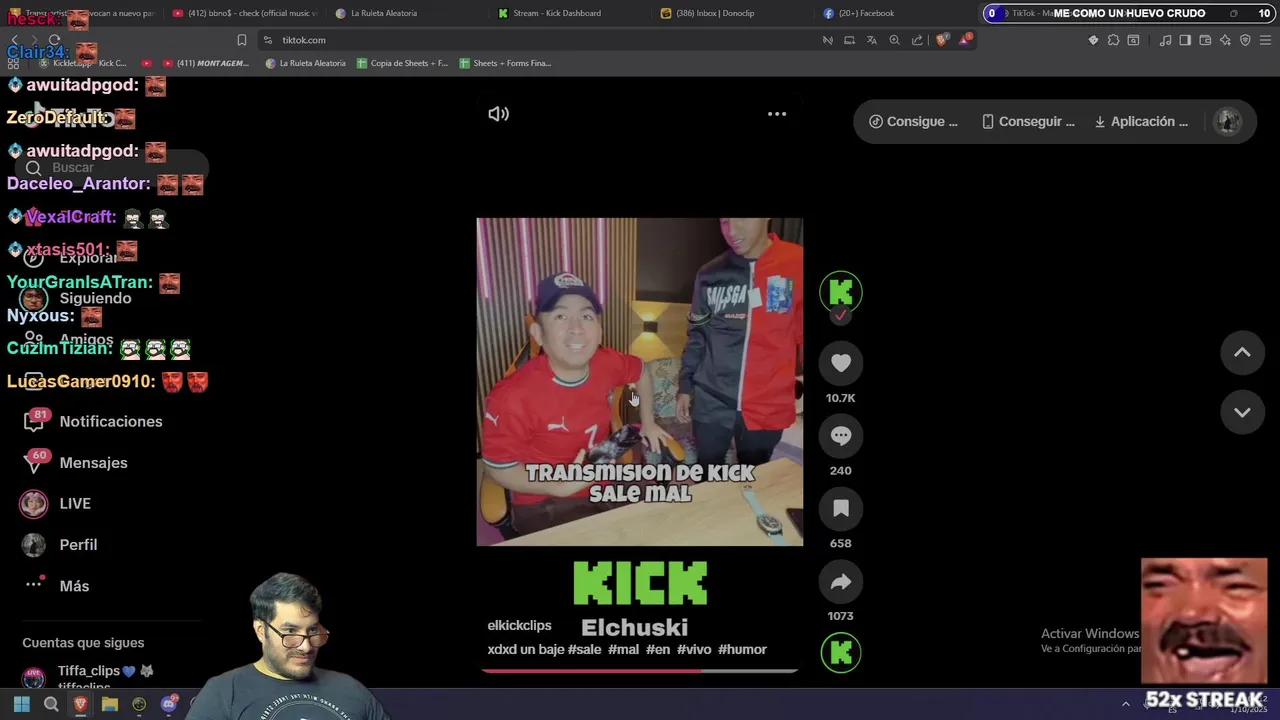Open LIVE in the TikTok sidebar
Screen dimensions: 1280x720
(x=57, y=504)
